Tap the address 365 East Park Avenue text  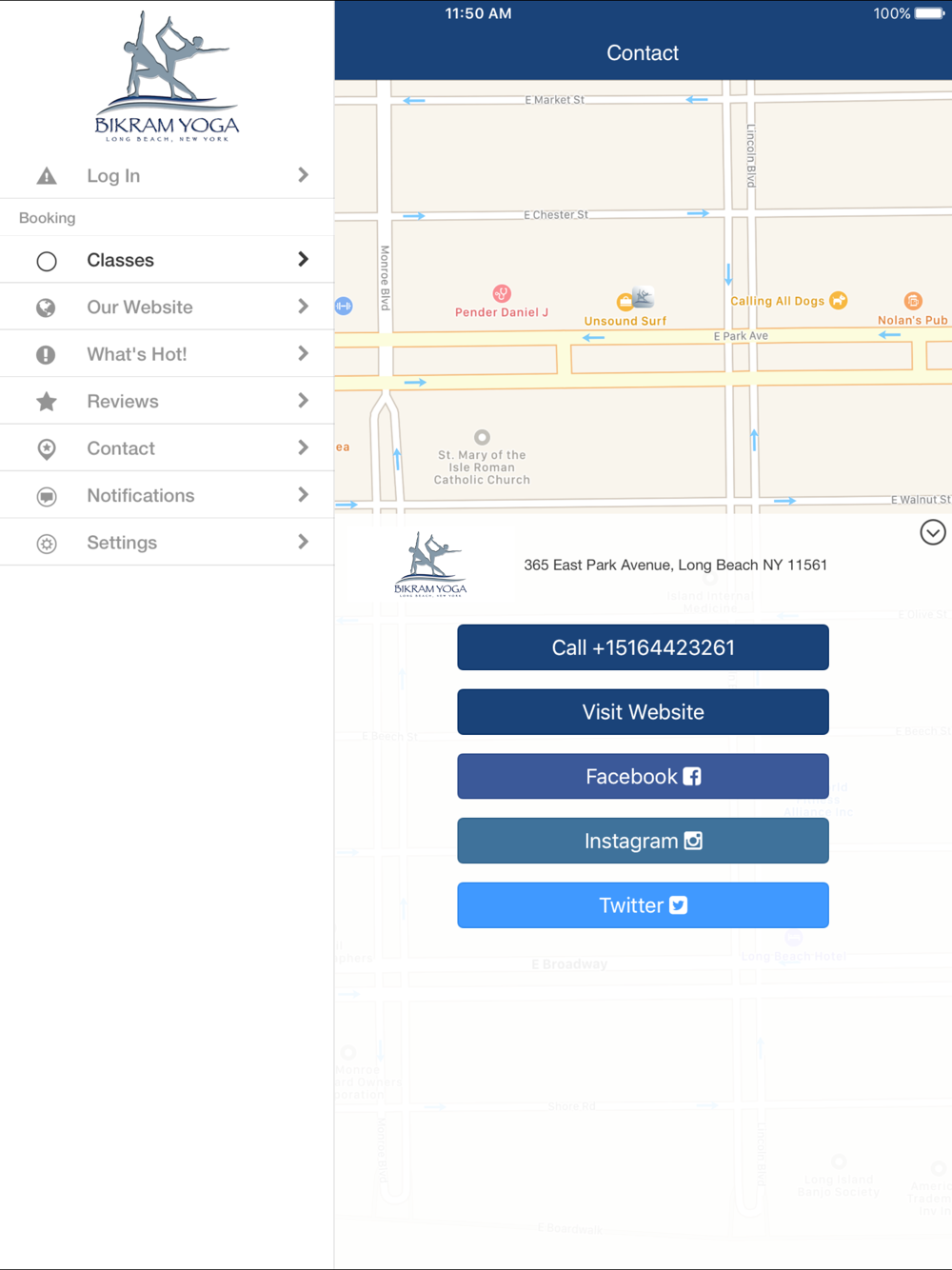(x=675, y=565)
